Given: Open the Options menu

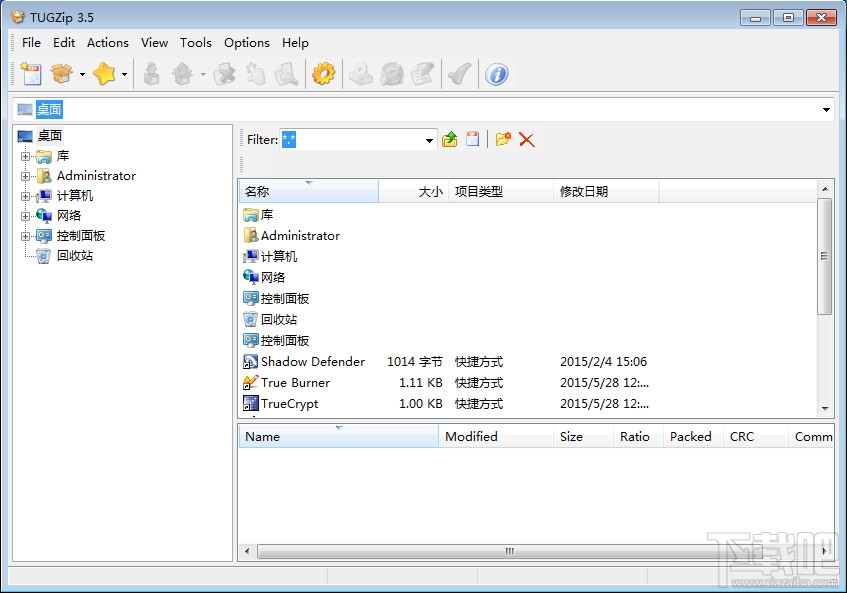Looking at the screenshot, I should click(247, 43).
